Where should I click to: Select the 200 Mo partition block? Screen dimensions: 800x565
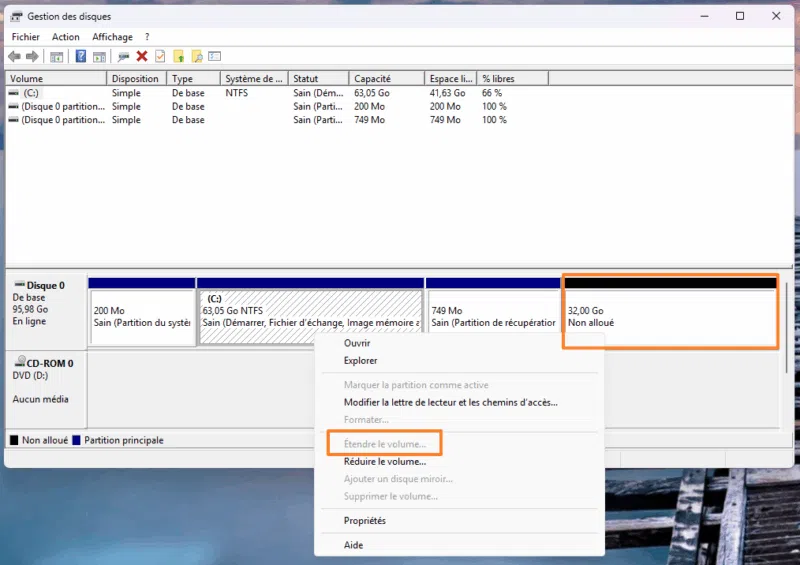point(142,316)
